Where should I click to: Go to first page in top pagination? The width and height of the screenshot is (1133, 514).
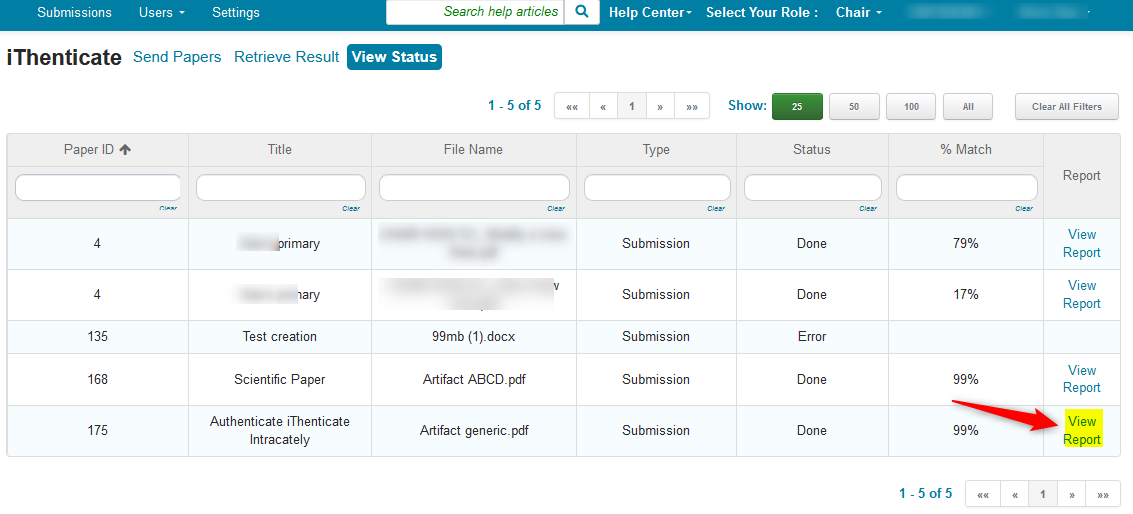click(x=571, y=107)
